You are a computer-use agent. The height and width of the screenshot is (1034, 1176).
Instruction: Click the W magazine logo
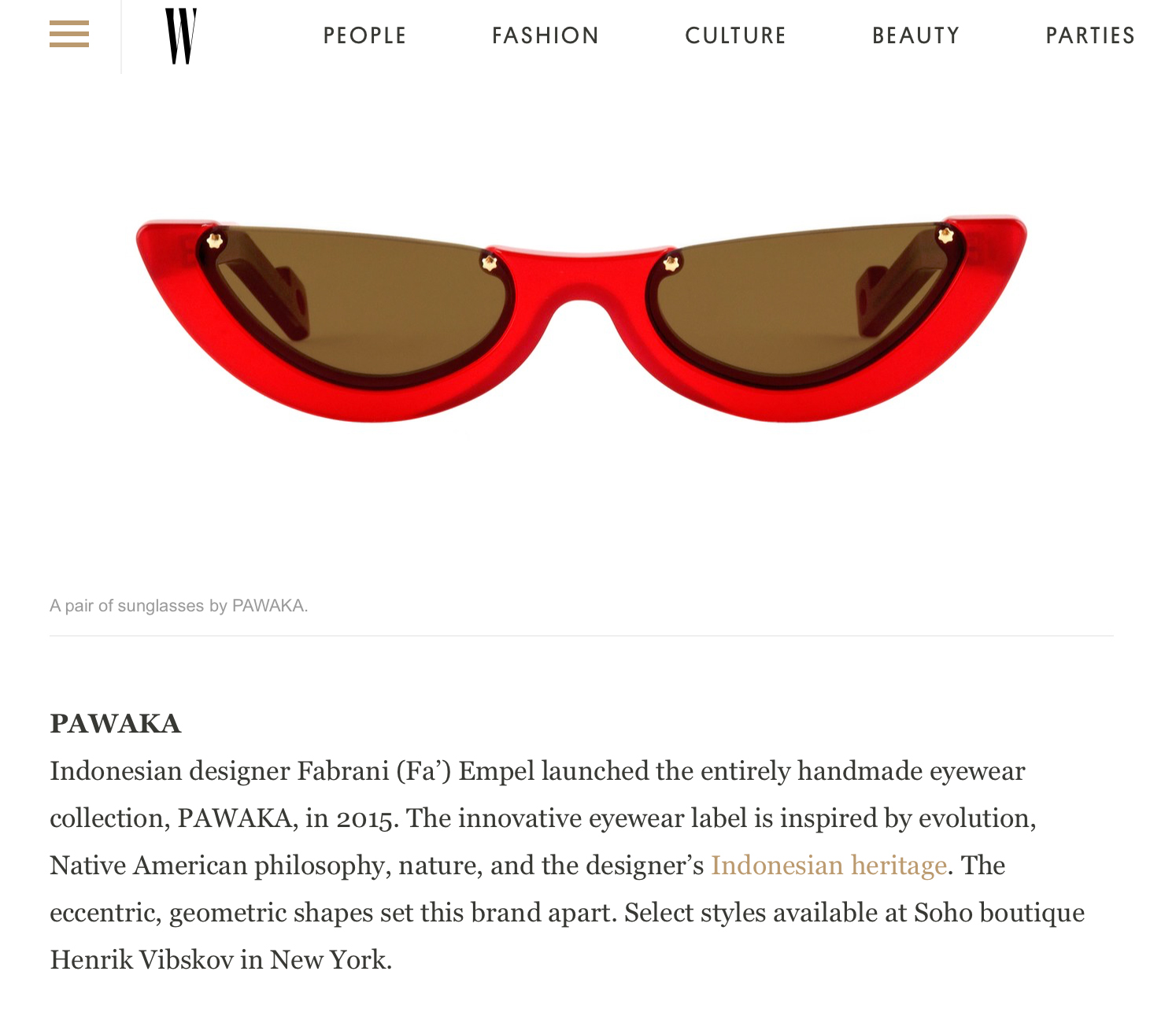pyautogui.click(x=181, y=36)
